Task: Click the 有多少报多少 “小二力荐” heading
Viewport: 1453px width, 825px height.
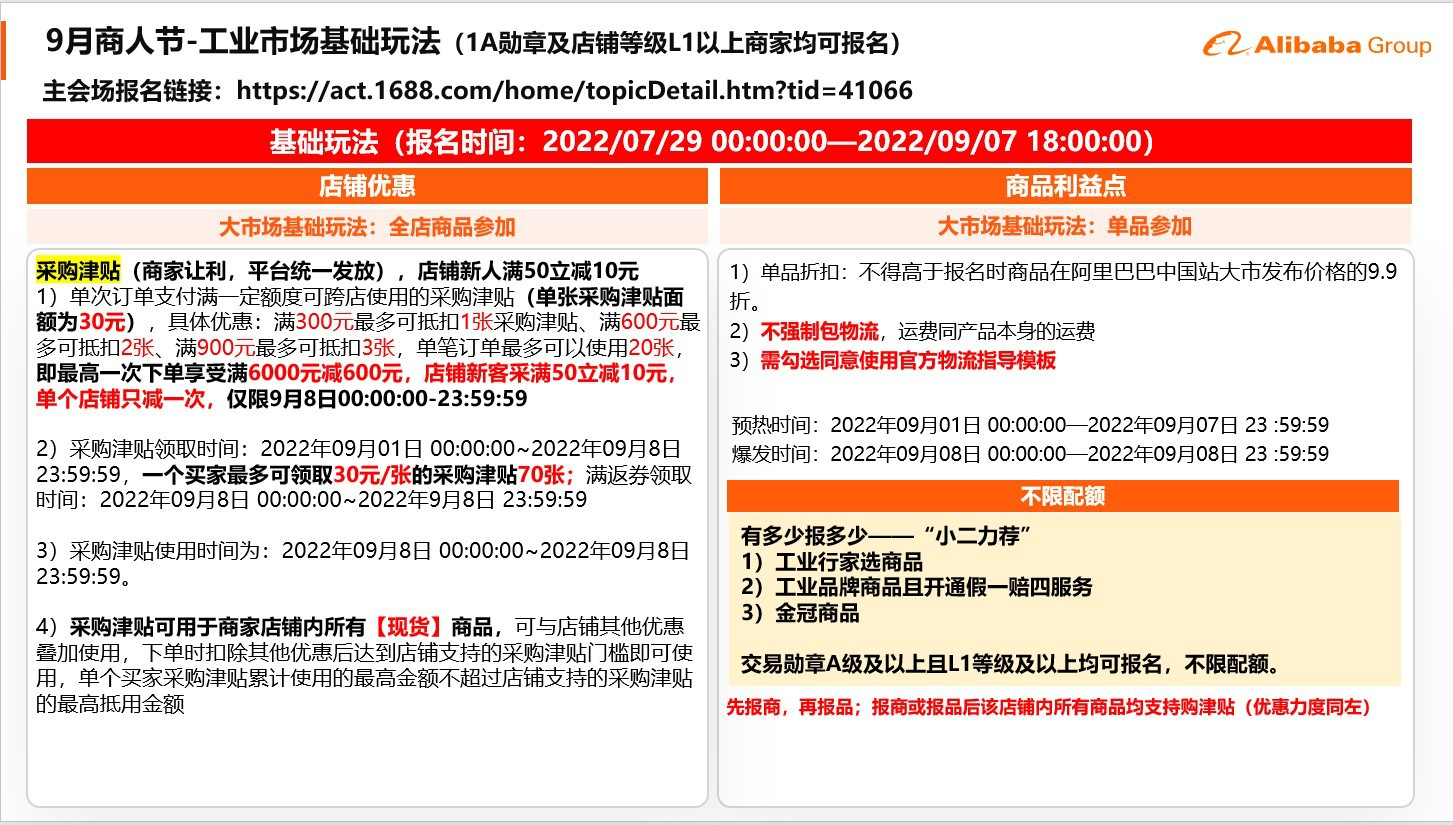Action: (x=886, y=535)
